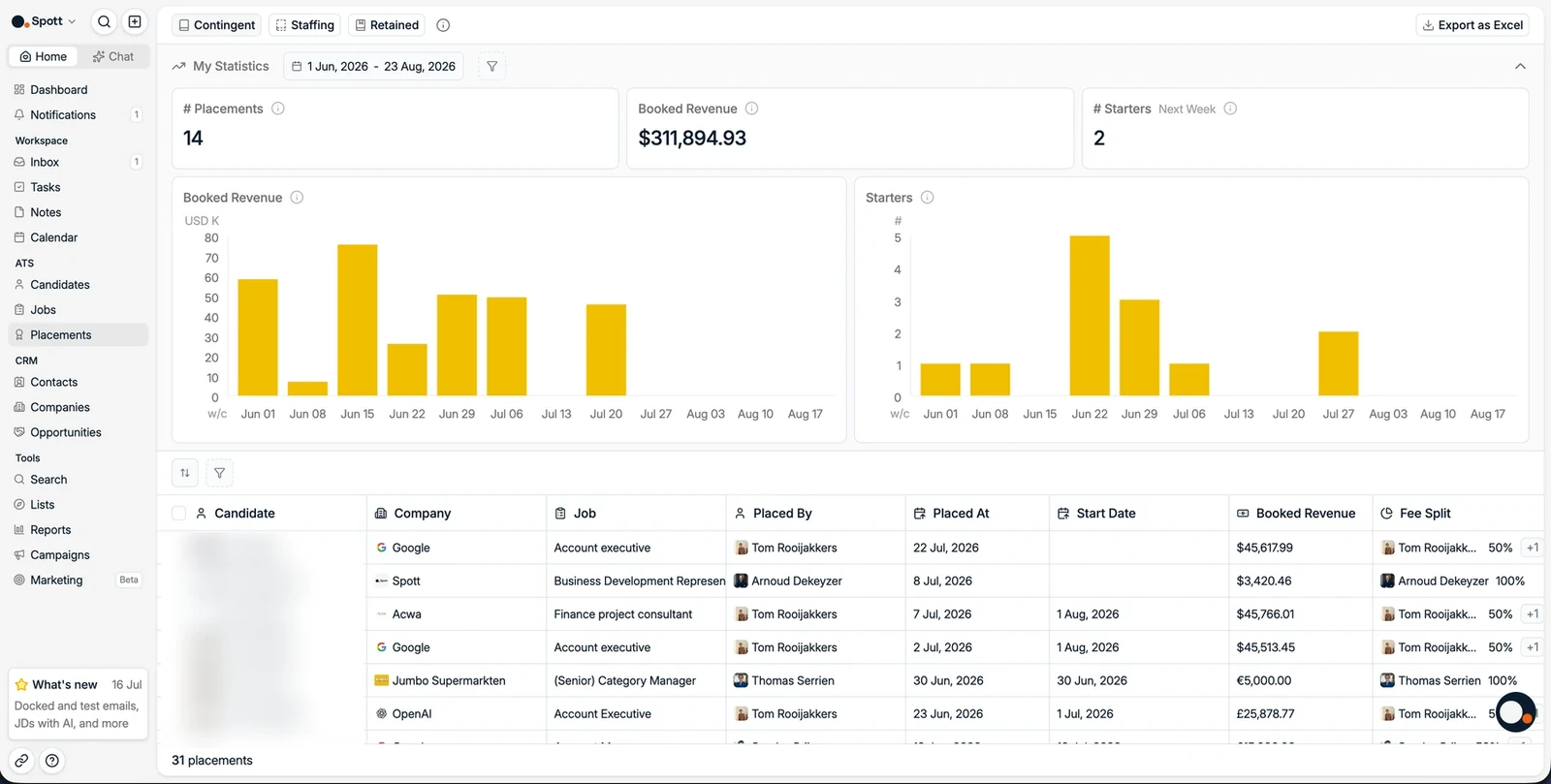
Task: Open Dashboard from the sidebar
Action: pyautogui.click(x=78, y=90)
